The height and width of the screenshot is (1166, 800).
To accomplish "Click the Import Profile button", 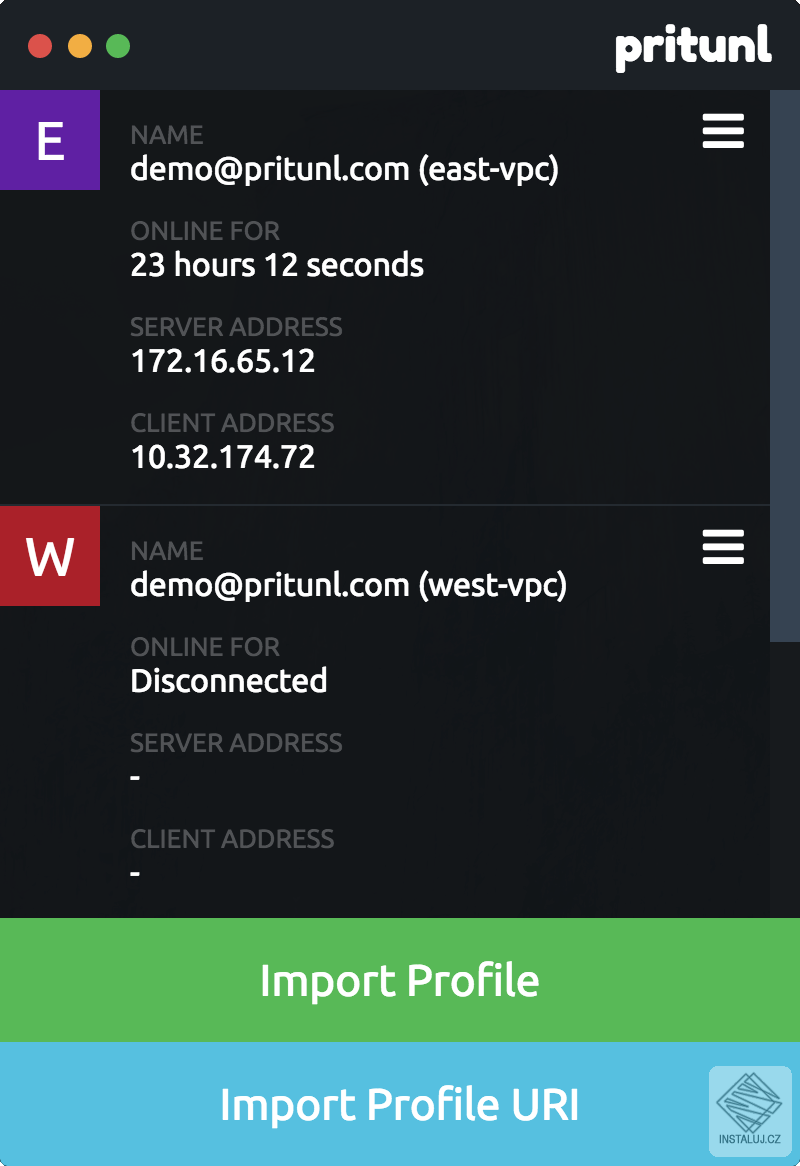I will pyautogui.click(x=400, y=980).
